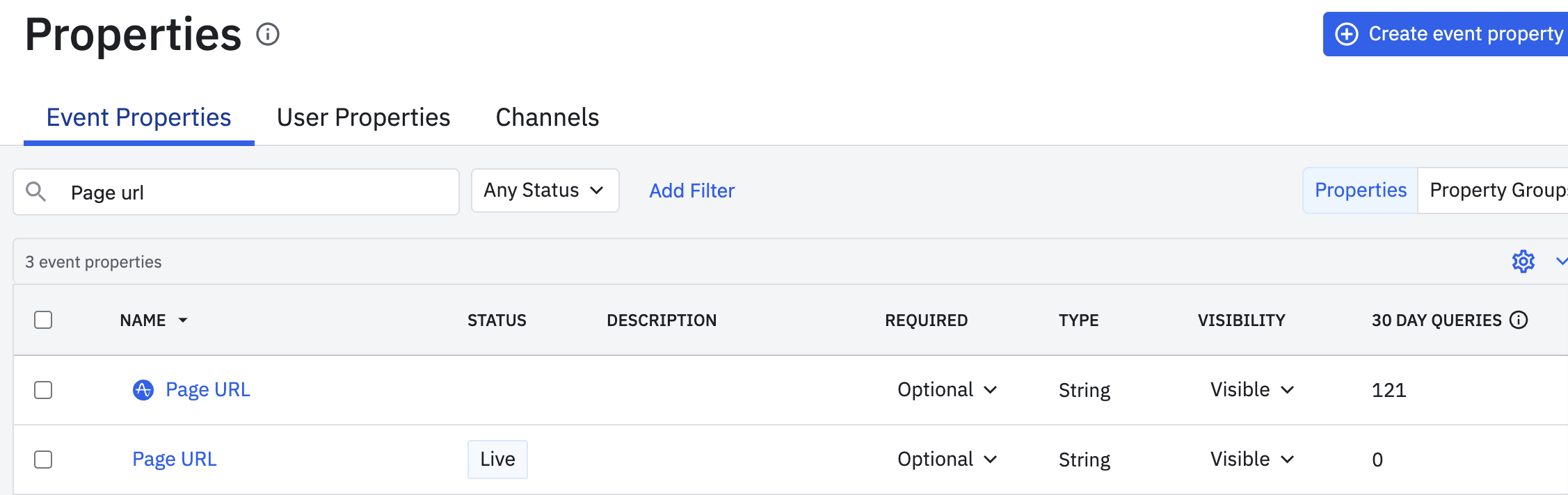
Task: Click the Amplitude logo icon beside Page URL
Action: coord(143,390)
